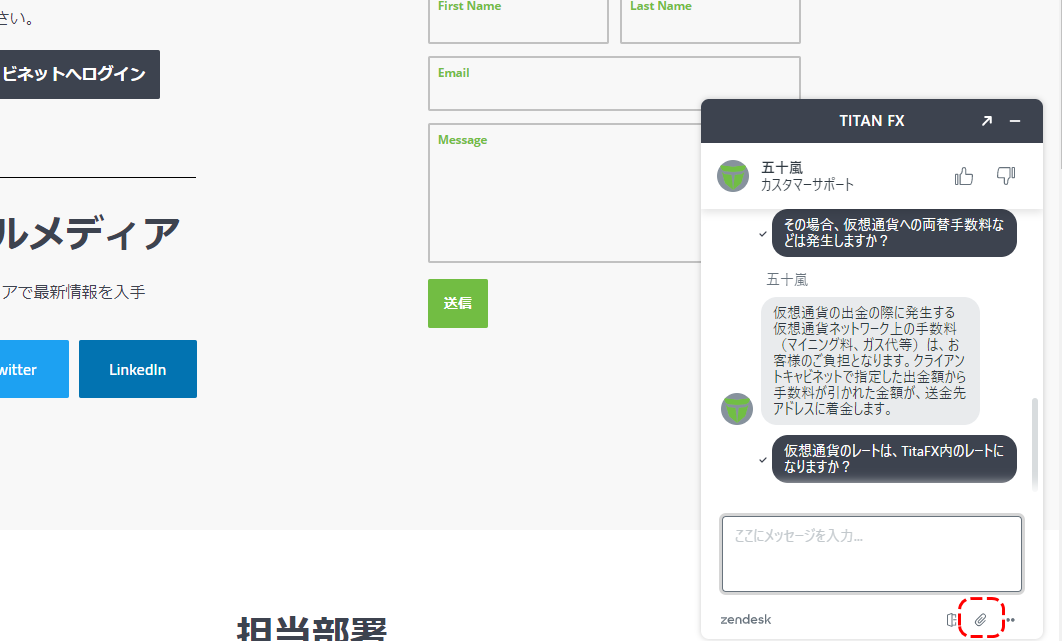This screenshot has height=641, width=1062.
Task: Rate the chat with thumbs up
Action: [963, 176]
